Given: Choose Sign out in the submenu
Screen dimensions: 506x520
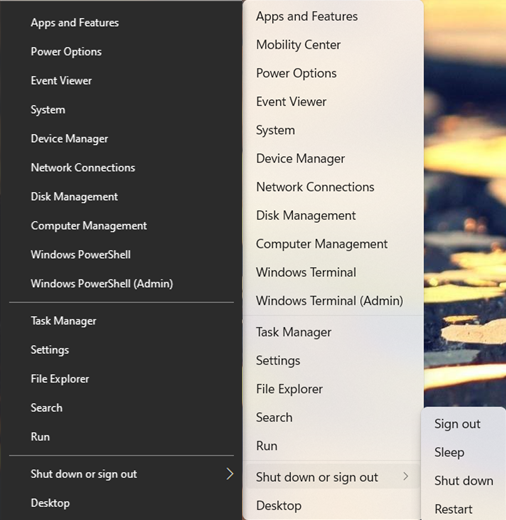Looking at the screenshot, I should pos(457,424).
